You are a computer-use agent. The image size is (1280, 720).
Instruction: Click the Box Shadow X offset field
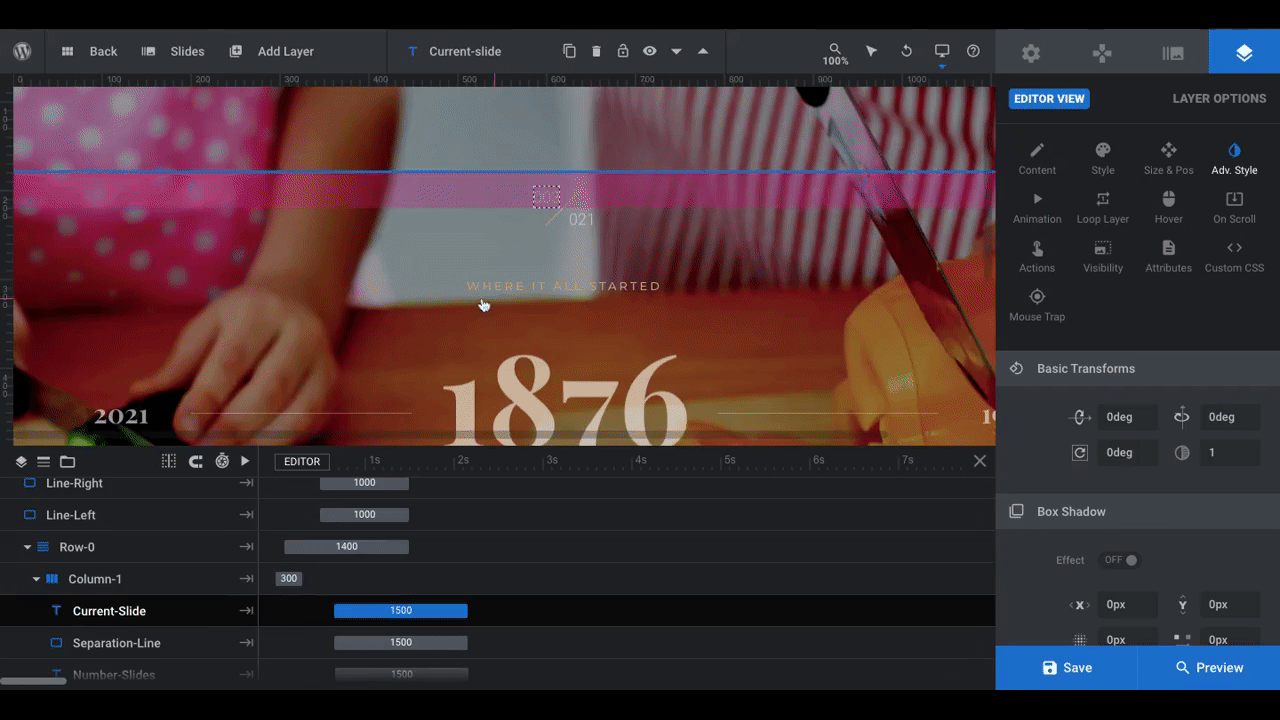1128,605
